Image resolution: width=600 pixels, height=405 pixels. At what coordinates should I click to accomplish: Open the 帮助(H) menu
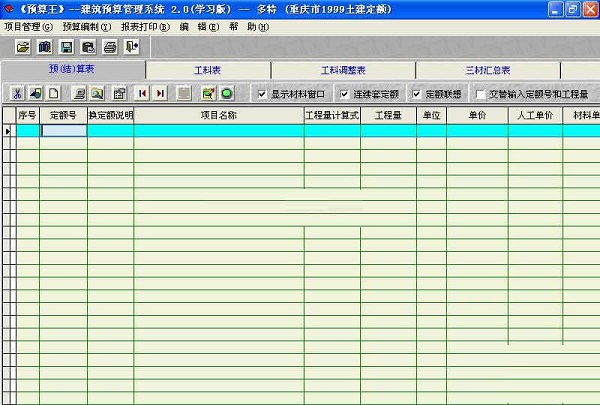[x=249, y=27]
